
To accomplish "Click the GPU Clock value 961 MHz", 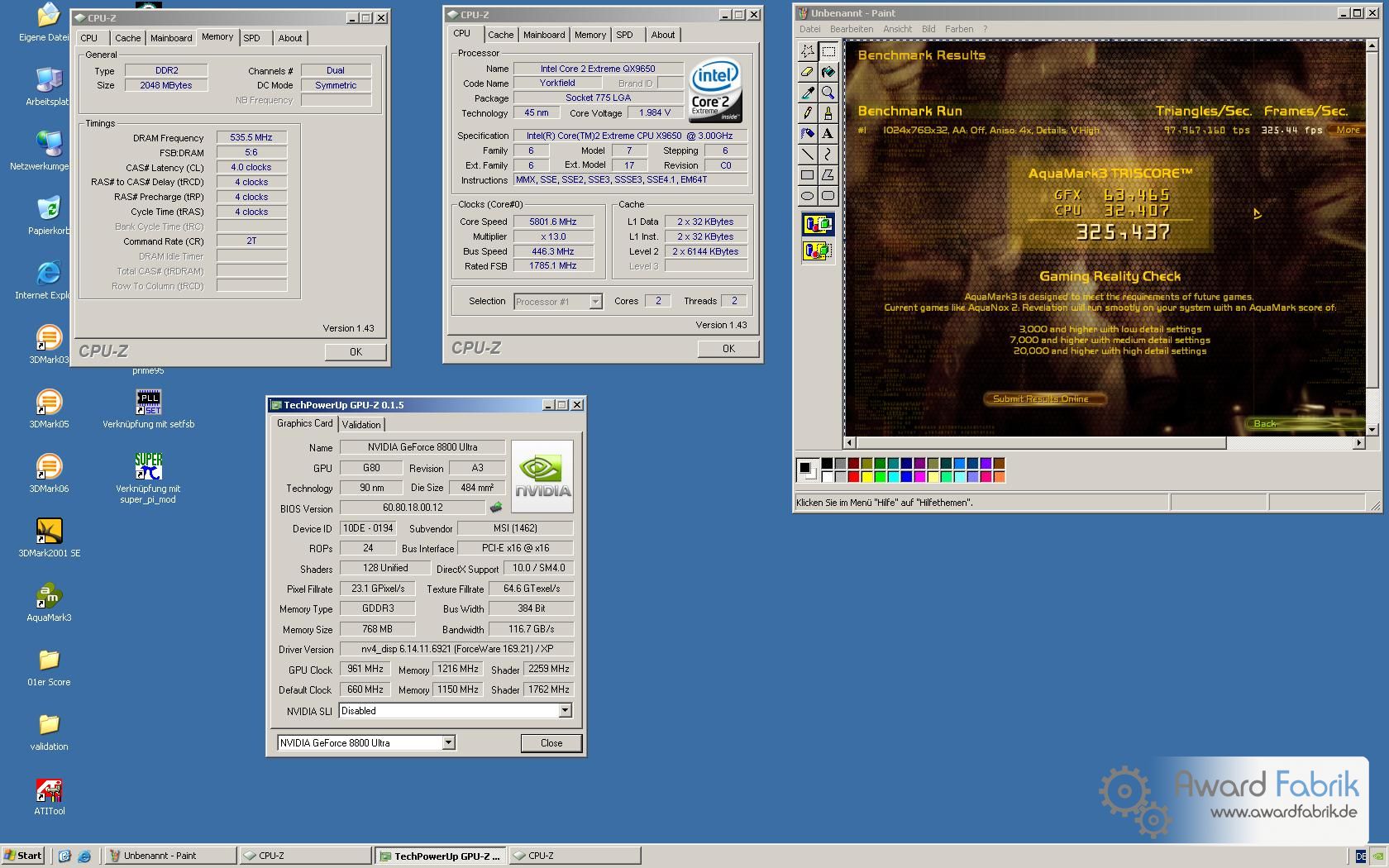I will (x=365, y=669).
